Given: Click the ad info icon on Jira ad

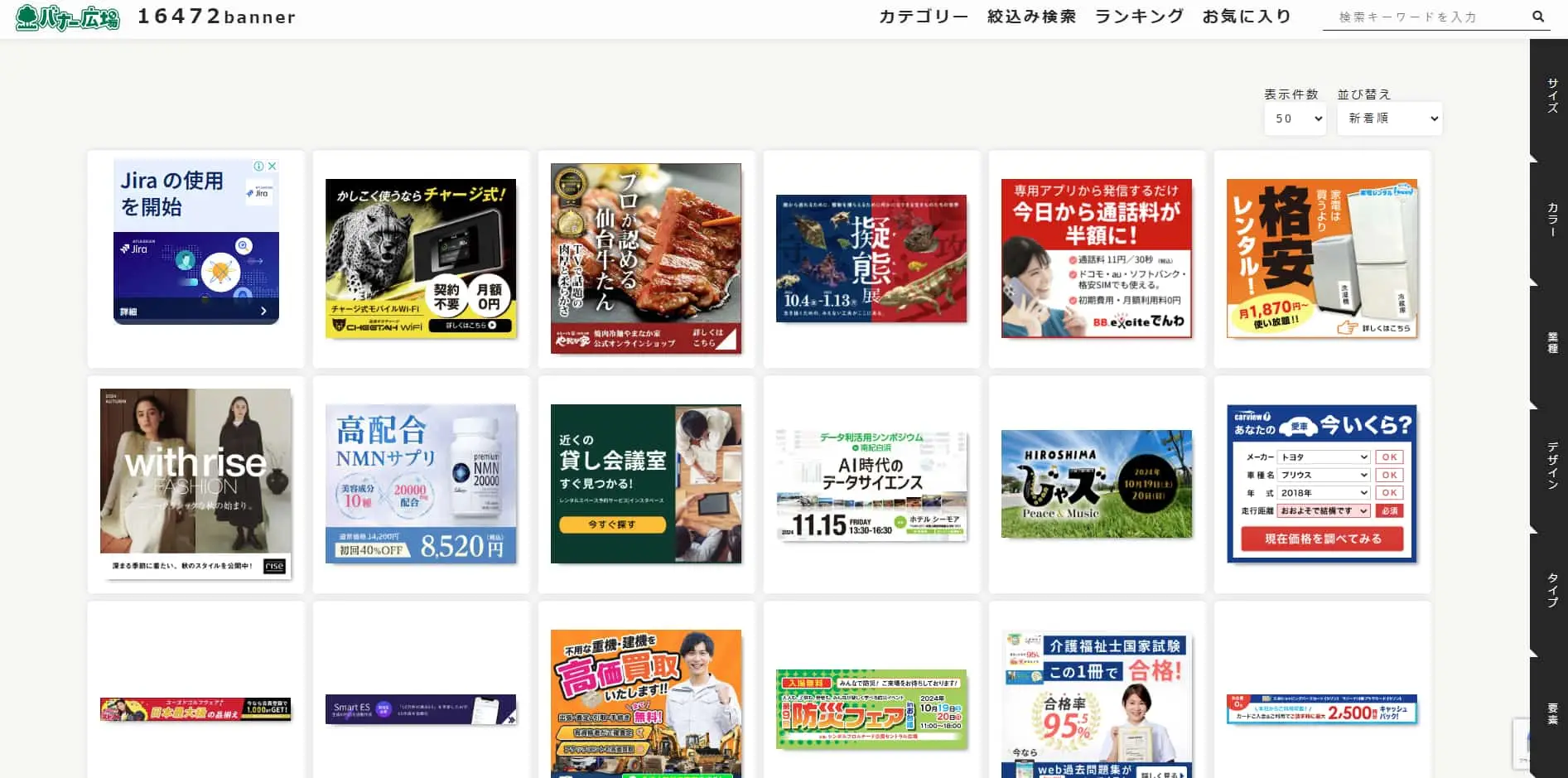Looking at the screenshot, I should [258, 167].
